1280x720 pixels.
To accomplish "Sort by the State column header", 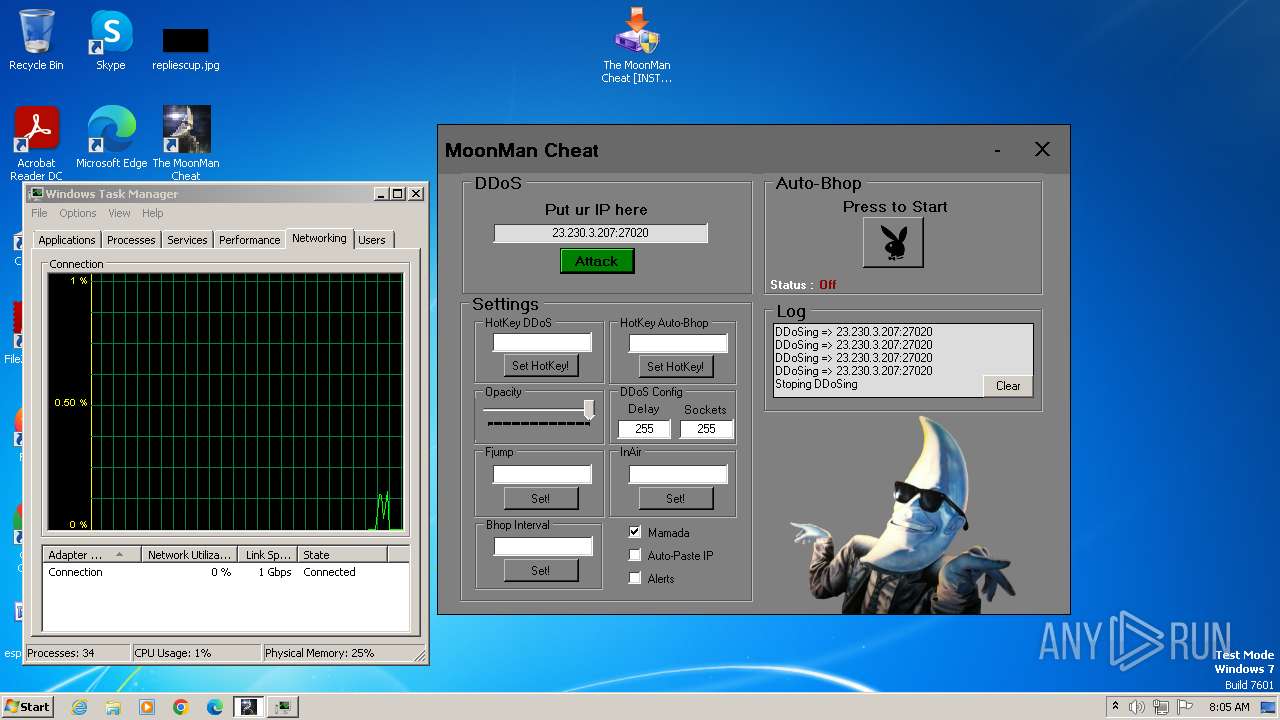I will (342, 555).
